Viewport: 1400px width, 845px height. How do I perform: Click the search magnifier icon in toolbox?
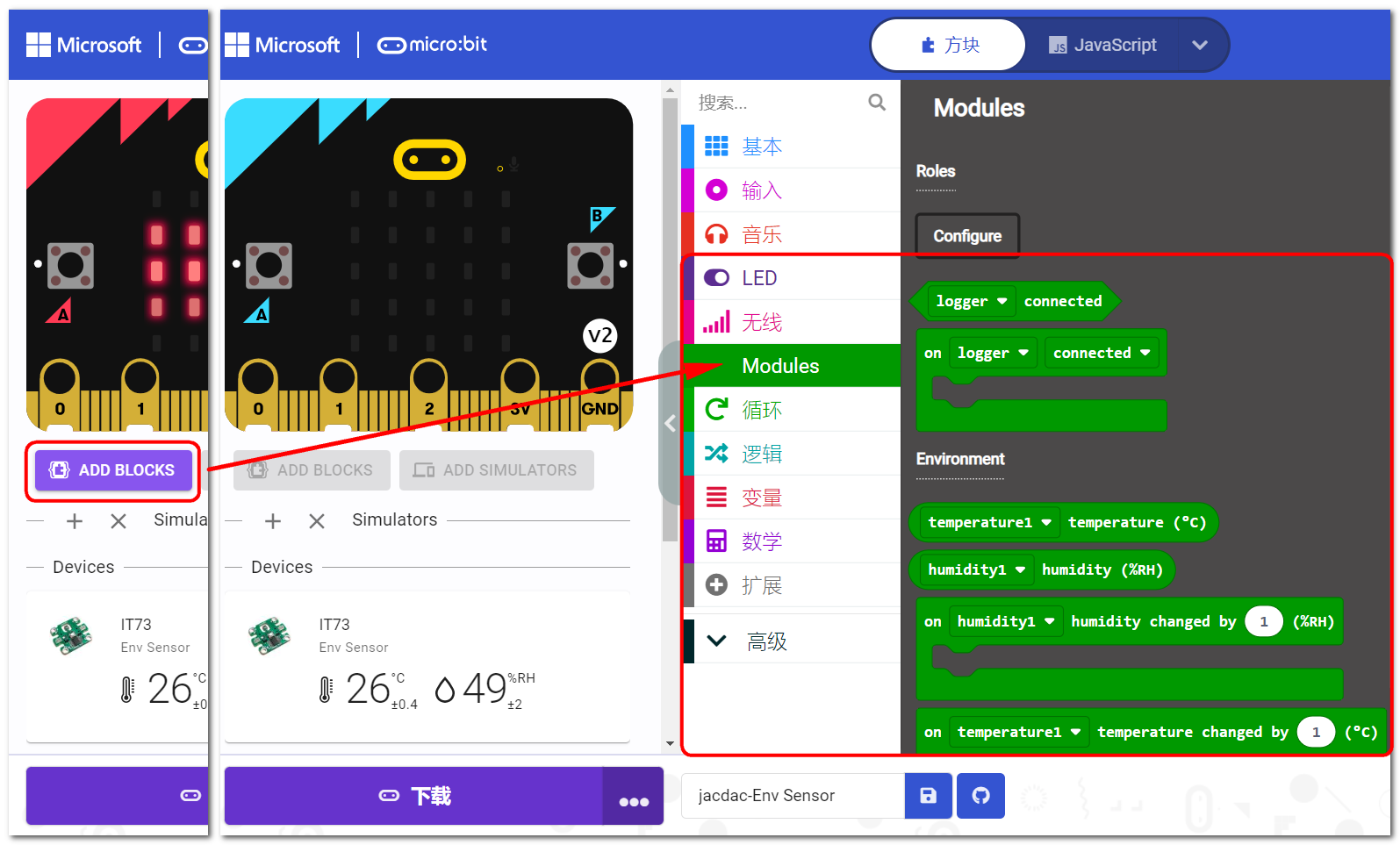(x=876, y=103)
